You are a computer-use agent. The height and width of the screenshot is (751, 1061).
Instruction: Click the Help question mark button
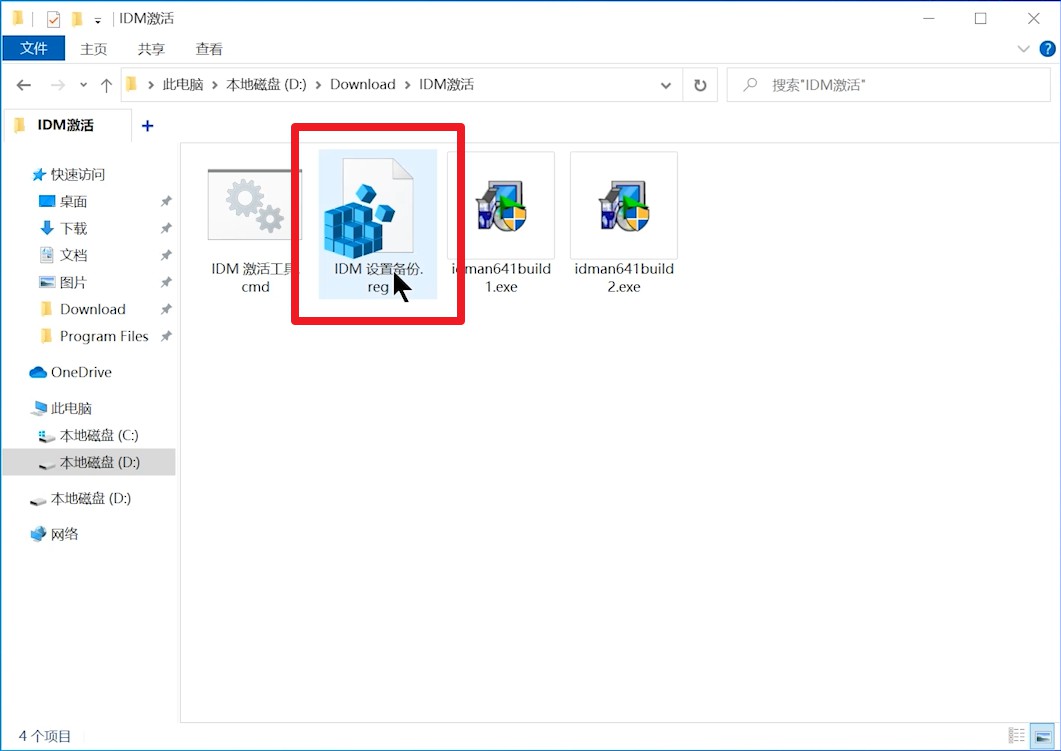pyautogui.click(x=1046, y=48)
